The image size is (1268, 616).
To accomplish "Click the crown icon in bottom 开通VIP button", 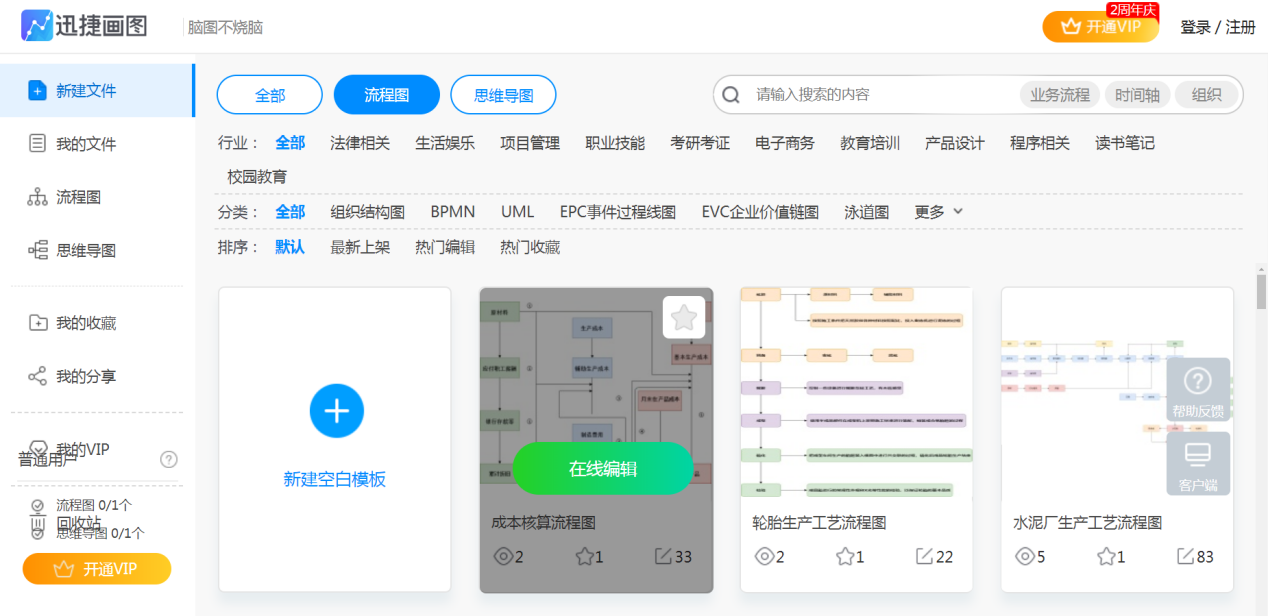I will coord(64,569).
